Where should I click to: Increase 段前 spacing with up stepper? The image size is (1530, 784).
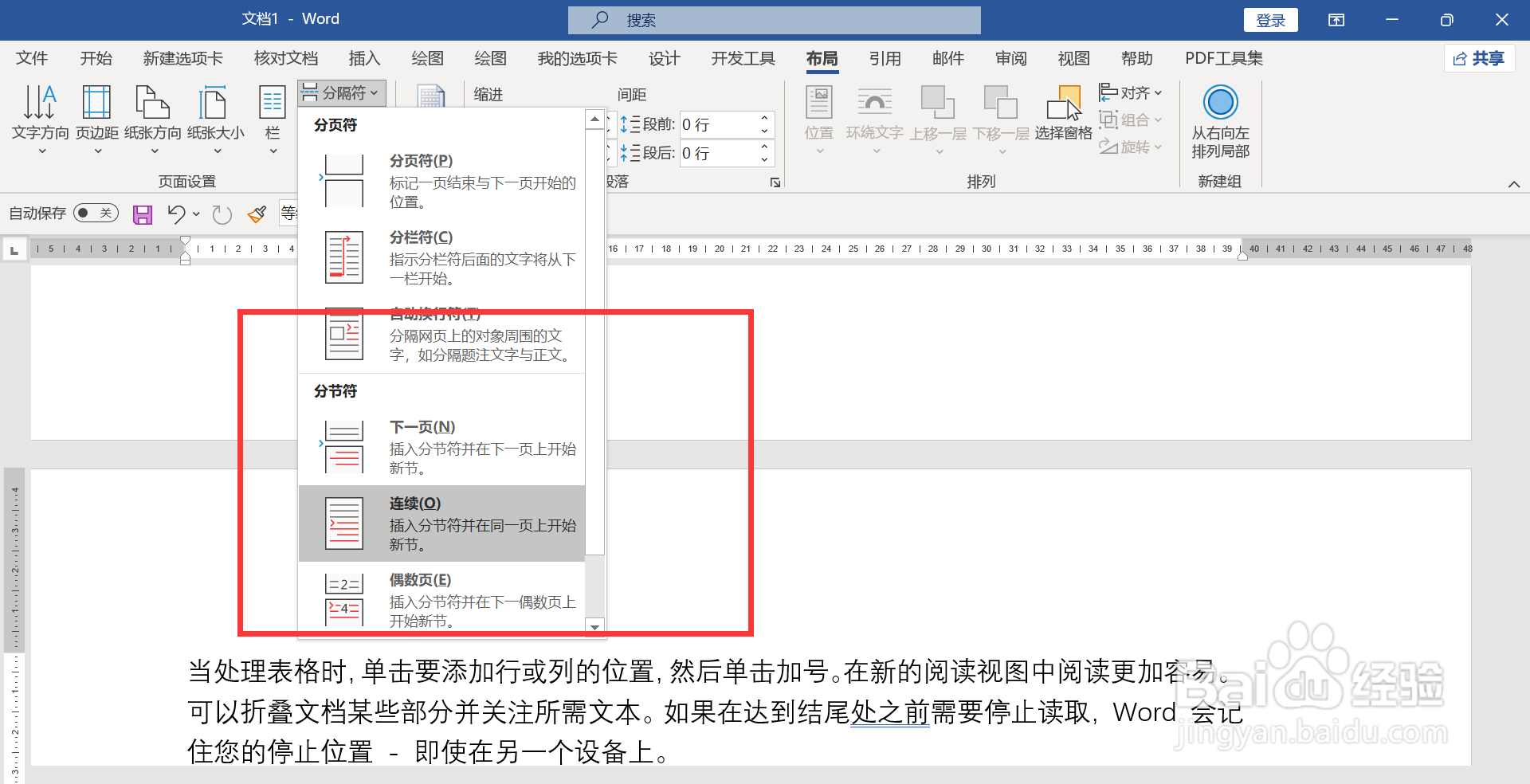click(x=764, y=118)
